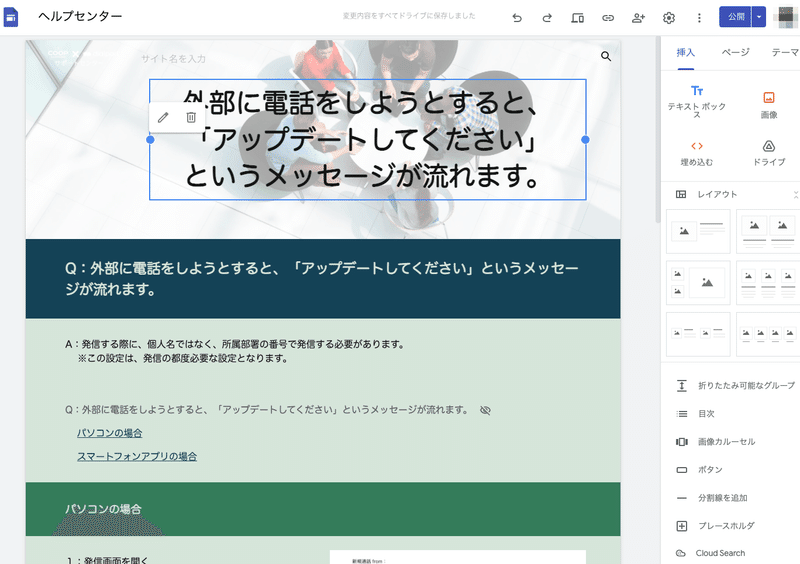The height and width of the screenshot is (564, 800).
Task: Share the site with others
Action: tap(638, 18)
